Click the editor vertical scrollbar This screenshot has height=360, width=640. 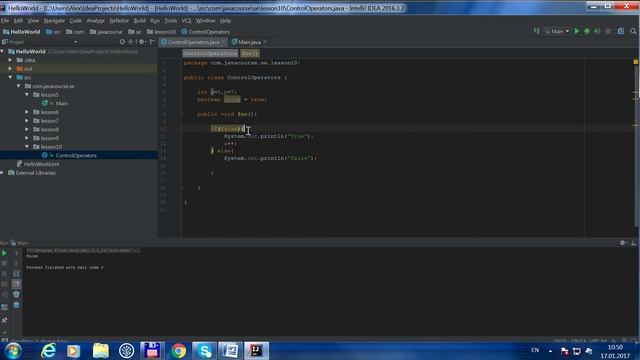point(637,147)
